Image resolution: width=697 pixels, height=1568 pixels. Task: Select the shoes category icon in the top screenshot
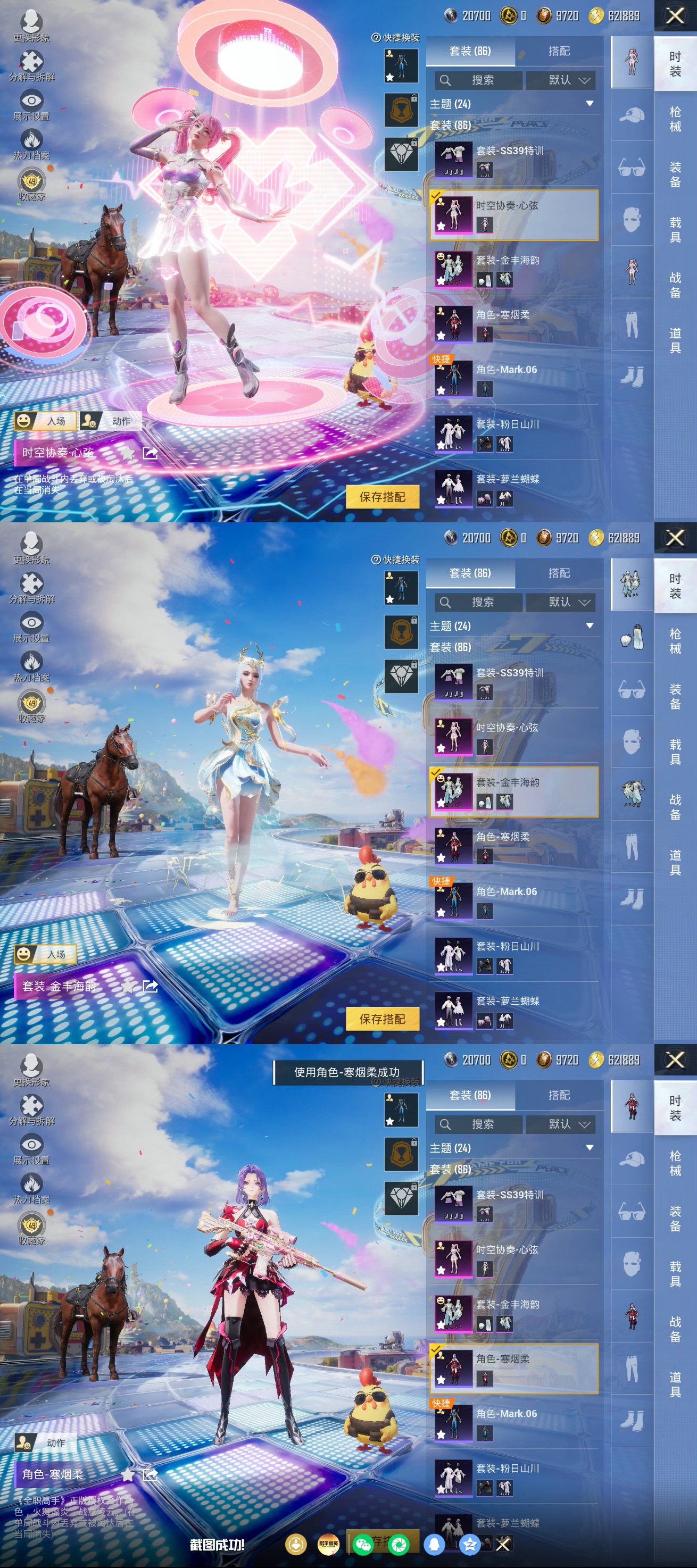coord(632,377)
